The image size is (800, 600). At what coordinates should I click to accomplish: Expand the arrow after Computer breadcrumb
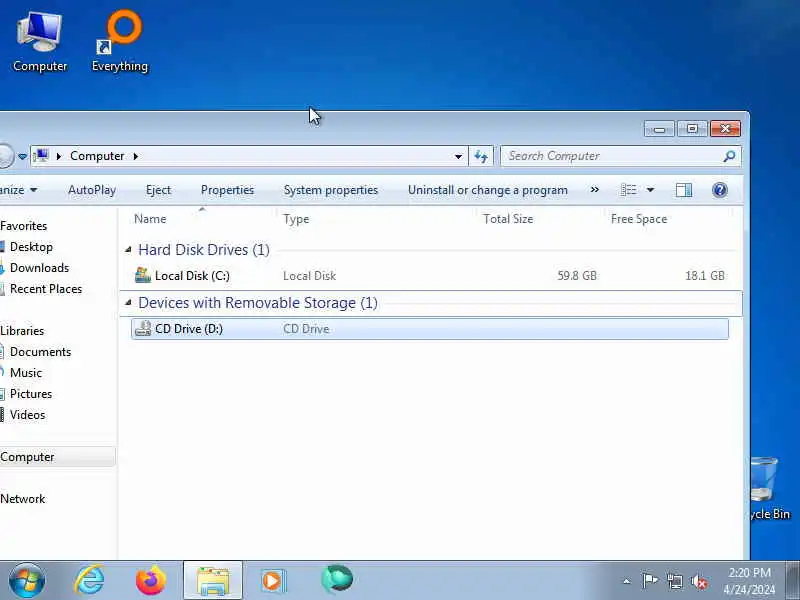point(136,156)
